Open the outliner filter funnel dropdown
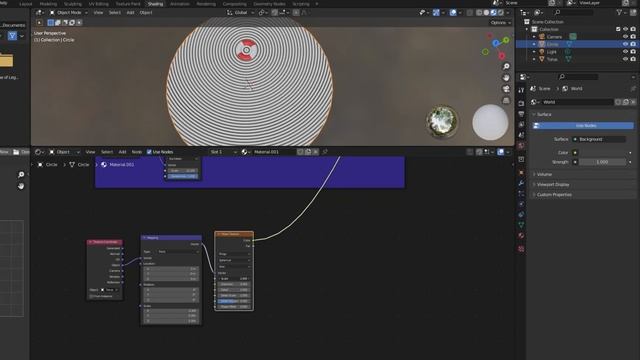 tap(622, 13)
